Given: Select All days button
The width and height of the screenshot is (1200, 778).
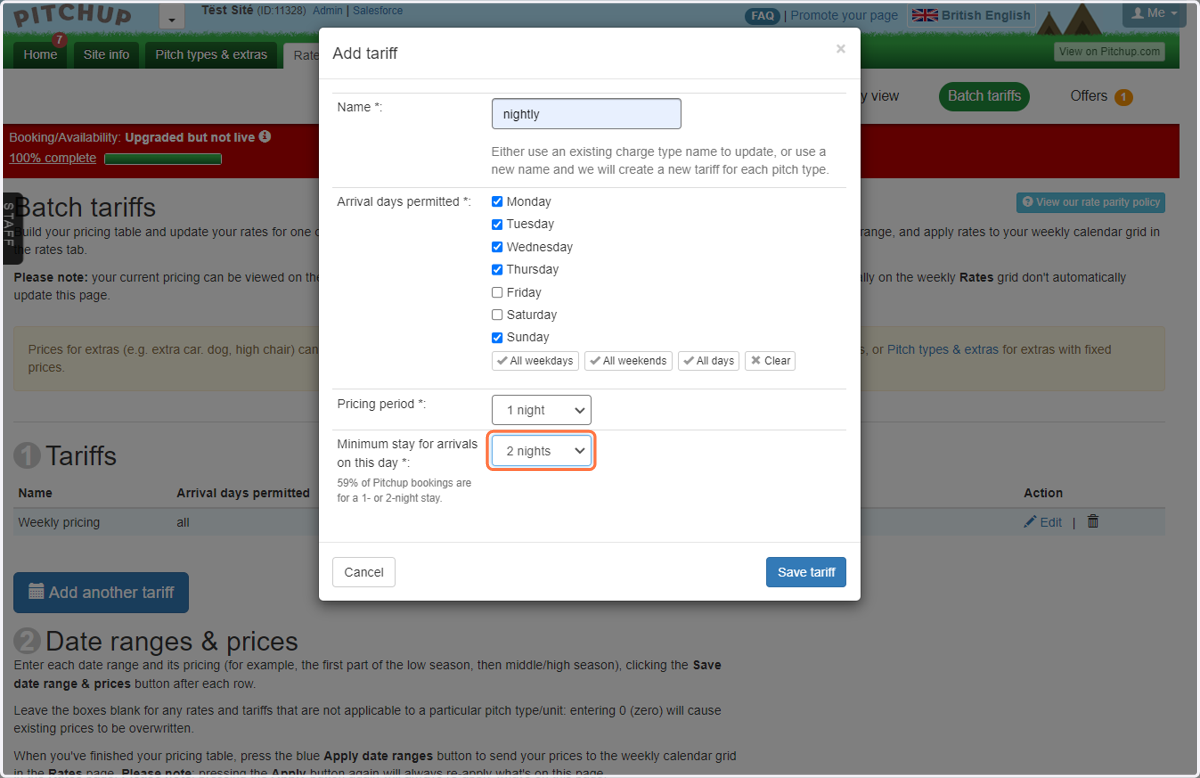Looking at the screenshot, I should point(709,361).
